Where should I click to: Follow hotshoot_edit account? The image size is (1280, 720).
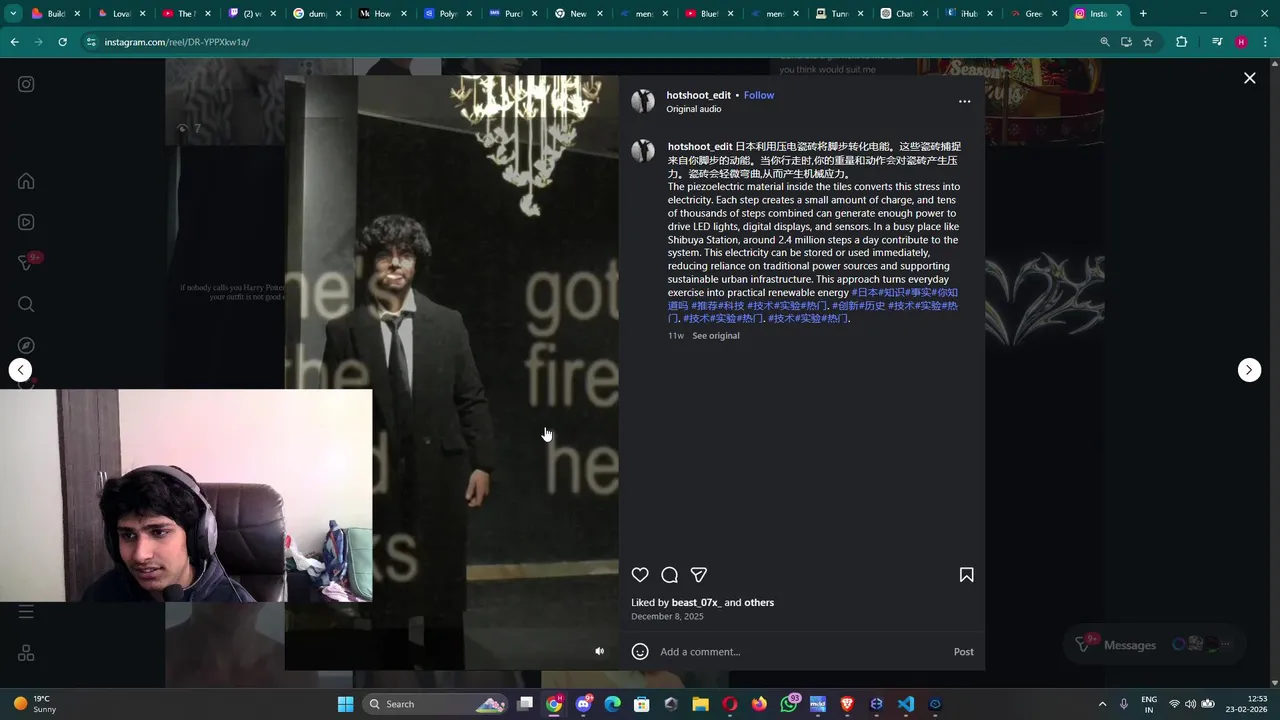tap(758, 95)
